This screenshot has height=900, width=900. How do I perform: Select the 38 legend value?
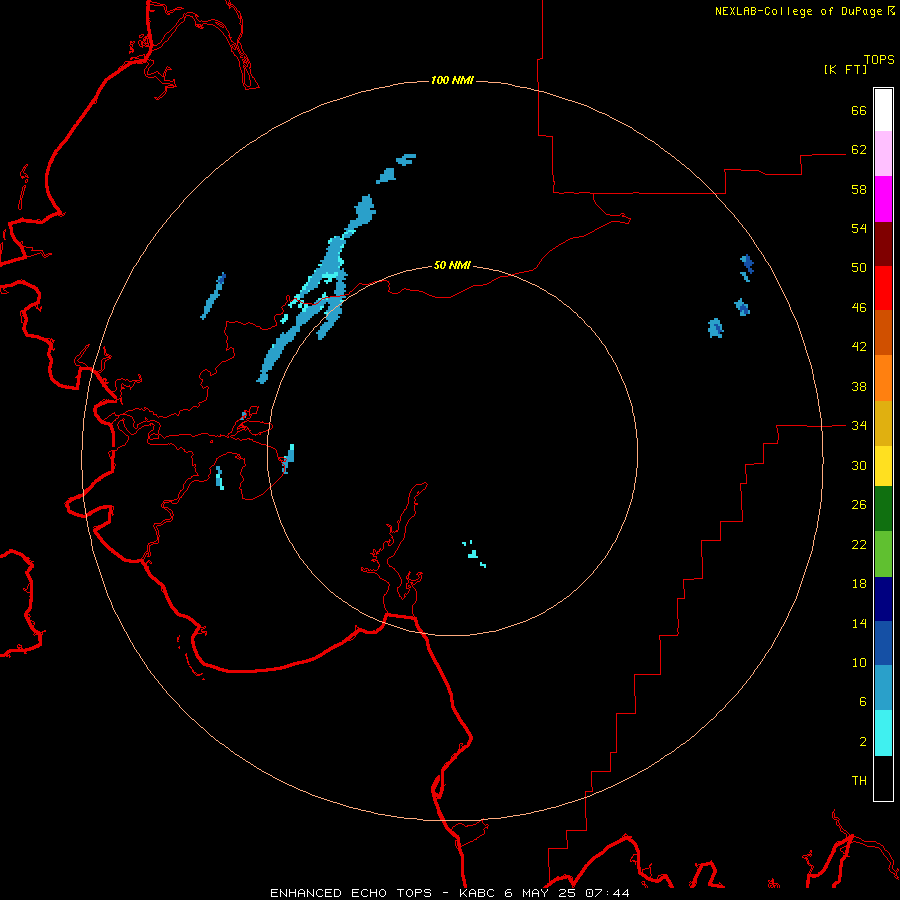click(859, 386)
